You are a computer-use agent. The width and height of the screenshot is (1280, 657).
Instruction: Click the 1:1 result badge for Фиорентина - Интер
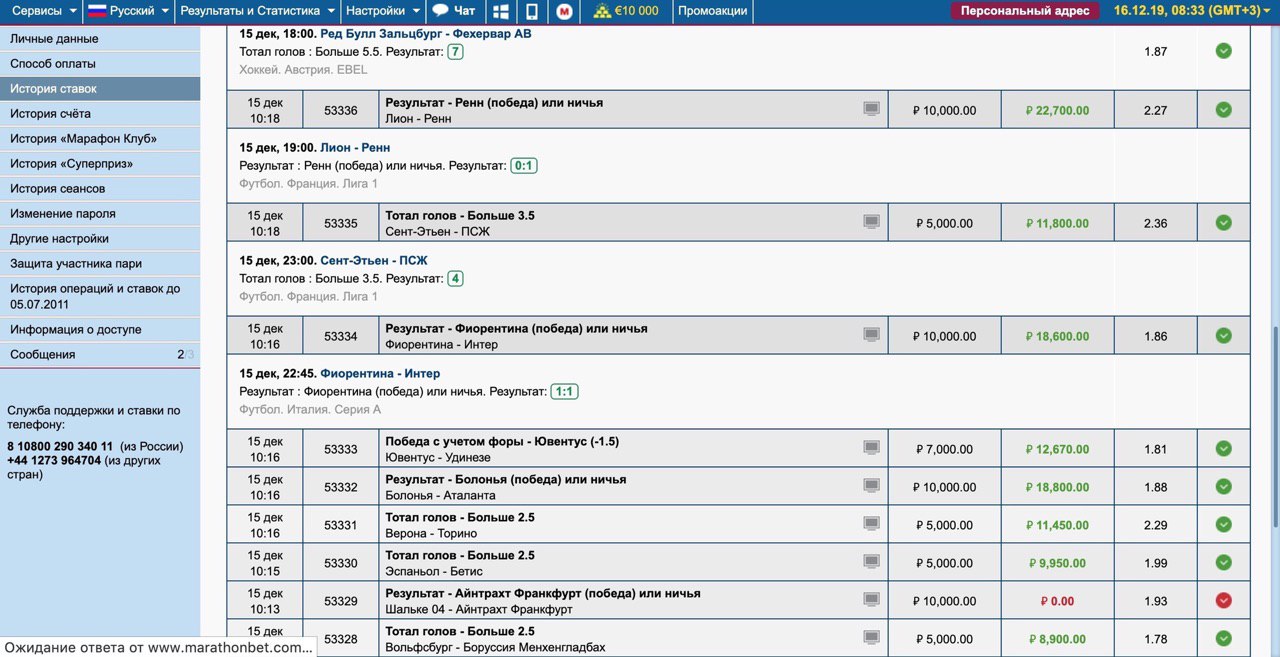click(565, 391)
